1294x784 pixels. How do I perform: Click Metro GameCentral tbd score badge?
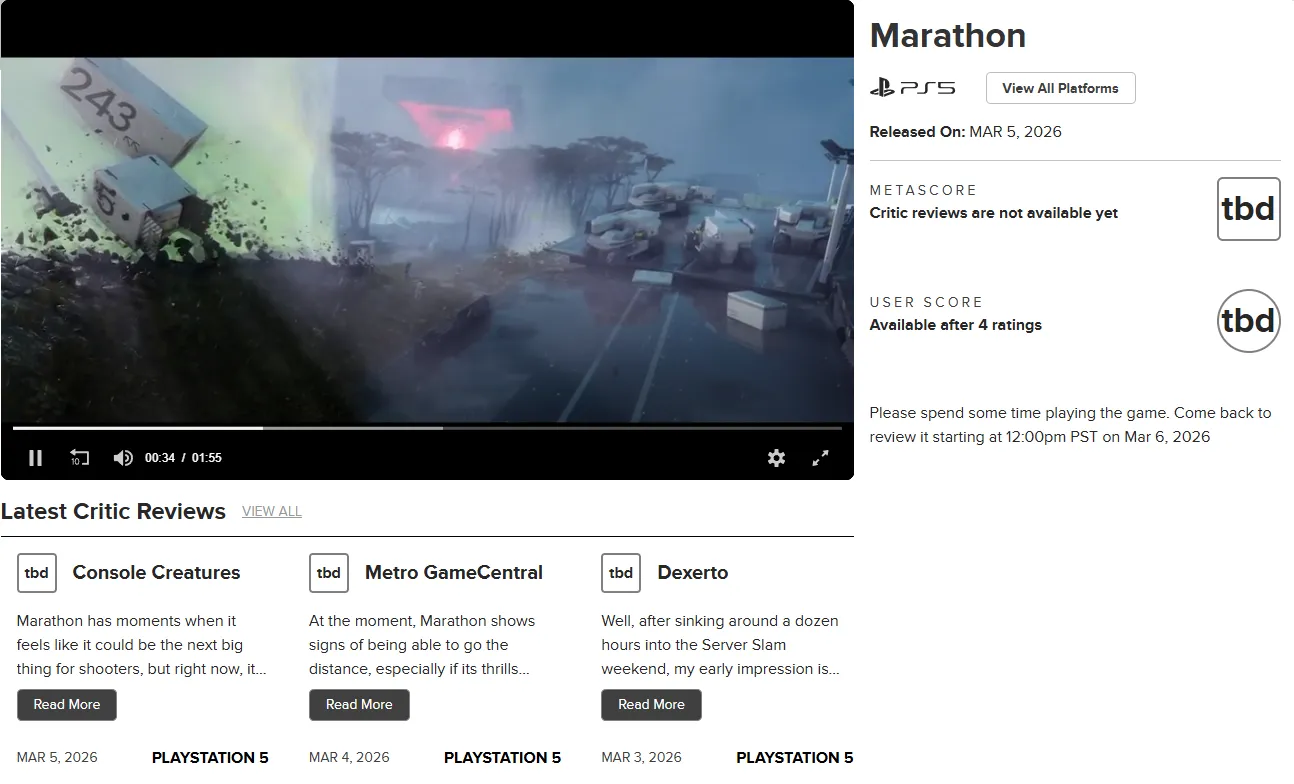(329, 573)
